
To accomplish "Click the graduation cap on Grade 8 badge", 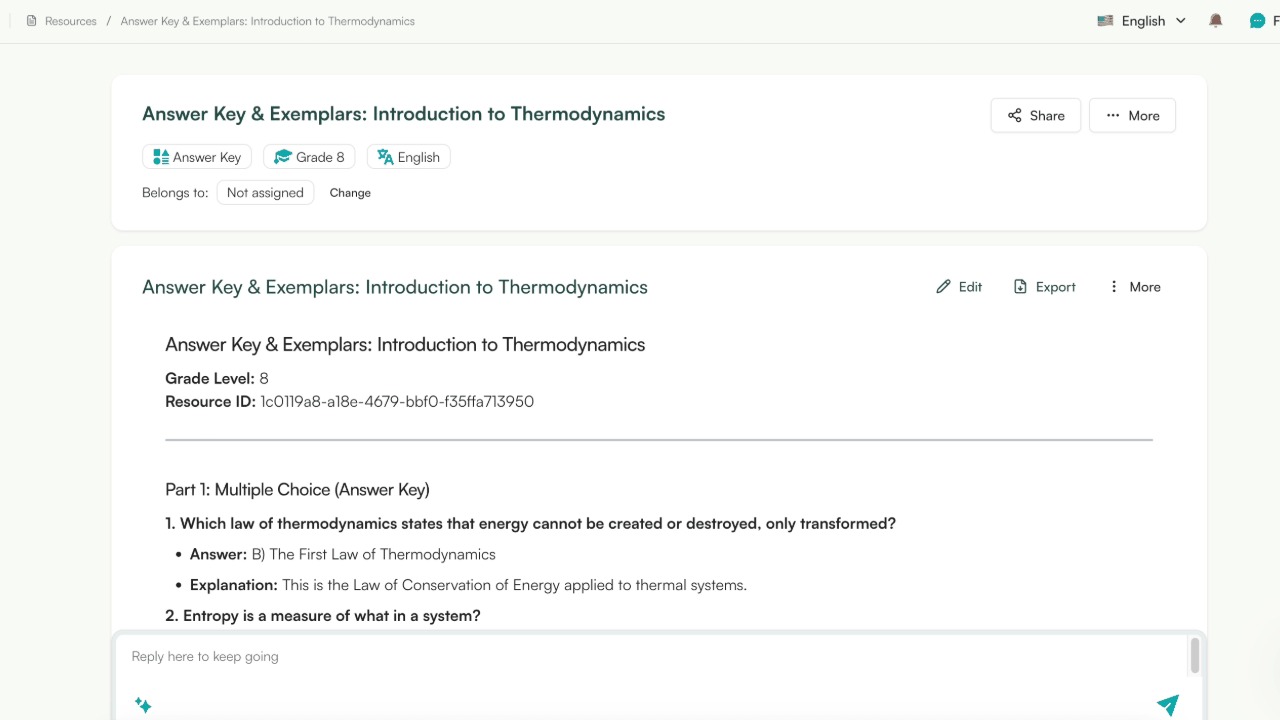I will 283,156.
